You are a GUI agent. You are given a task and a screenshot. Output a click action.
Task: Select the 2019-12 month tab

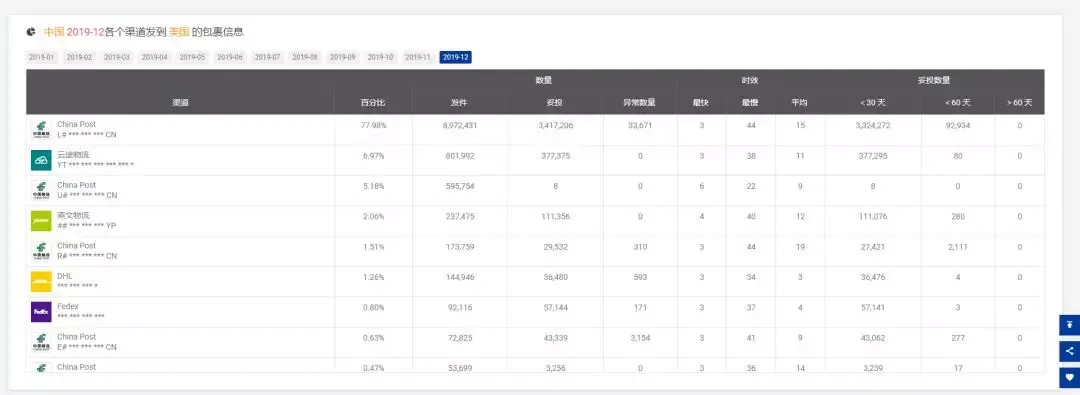click(455, 57)
